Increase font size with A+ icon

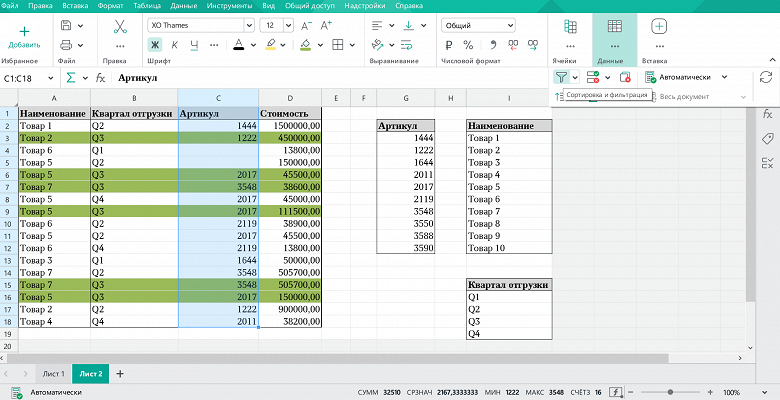pos(326,25)
